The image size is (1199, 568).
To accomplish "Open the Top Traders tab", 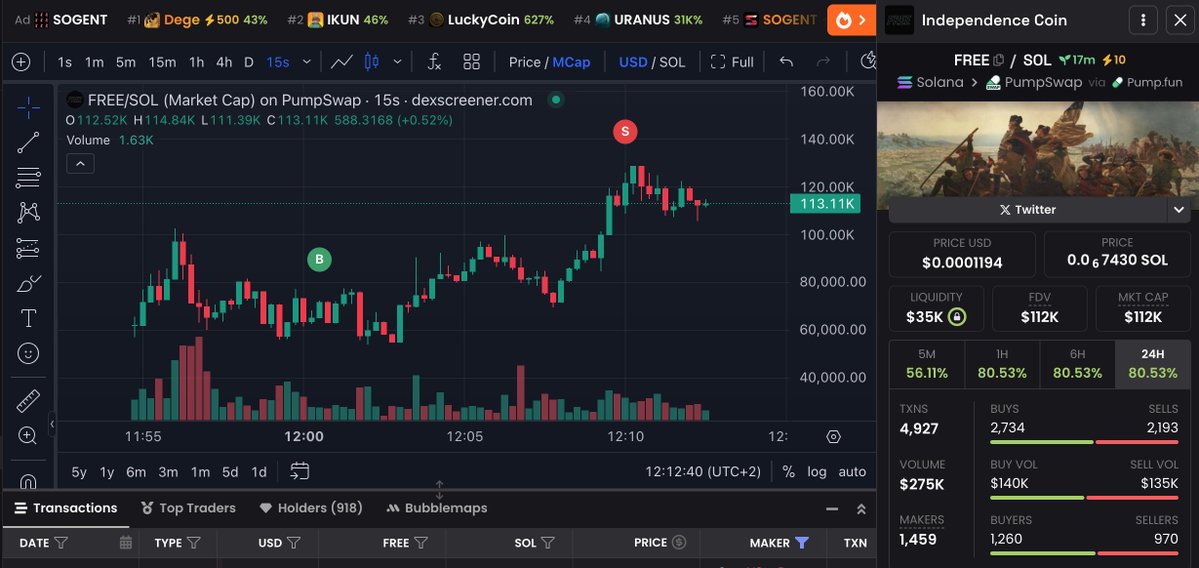I will [188, 508].
